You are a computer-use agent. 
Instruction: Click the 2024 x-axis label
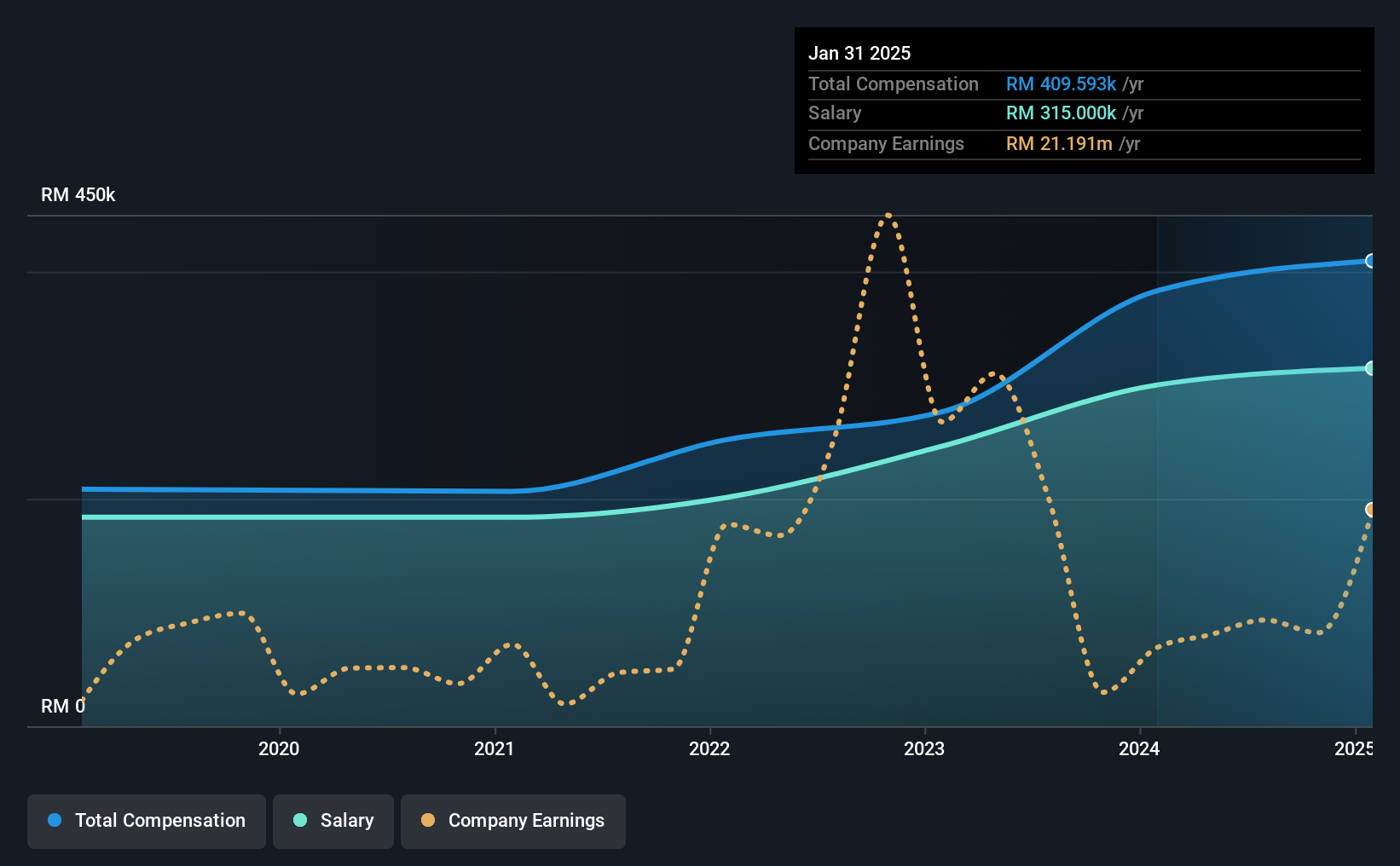tap(1139, 748)
